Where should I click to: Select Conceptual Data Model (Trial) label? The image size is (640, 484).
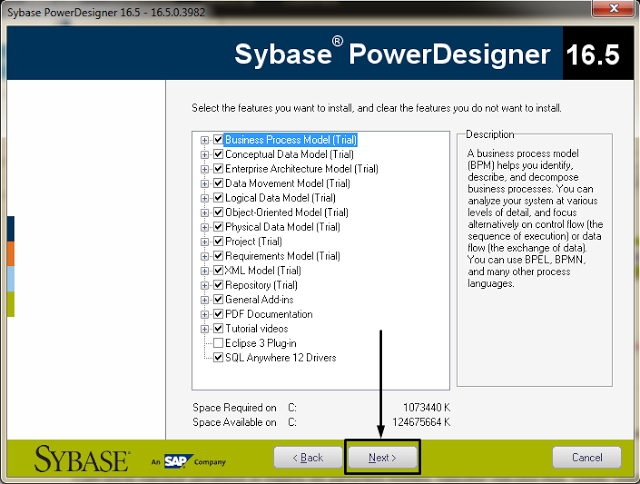(289, 154)
